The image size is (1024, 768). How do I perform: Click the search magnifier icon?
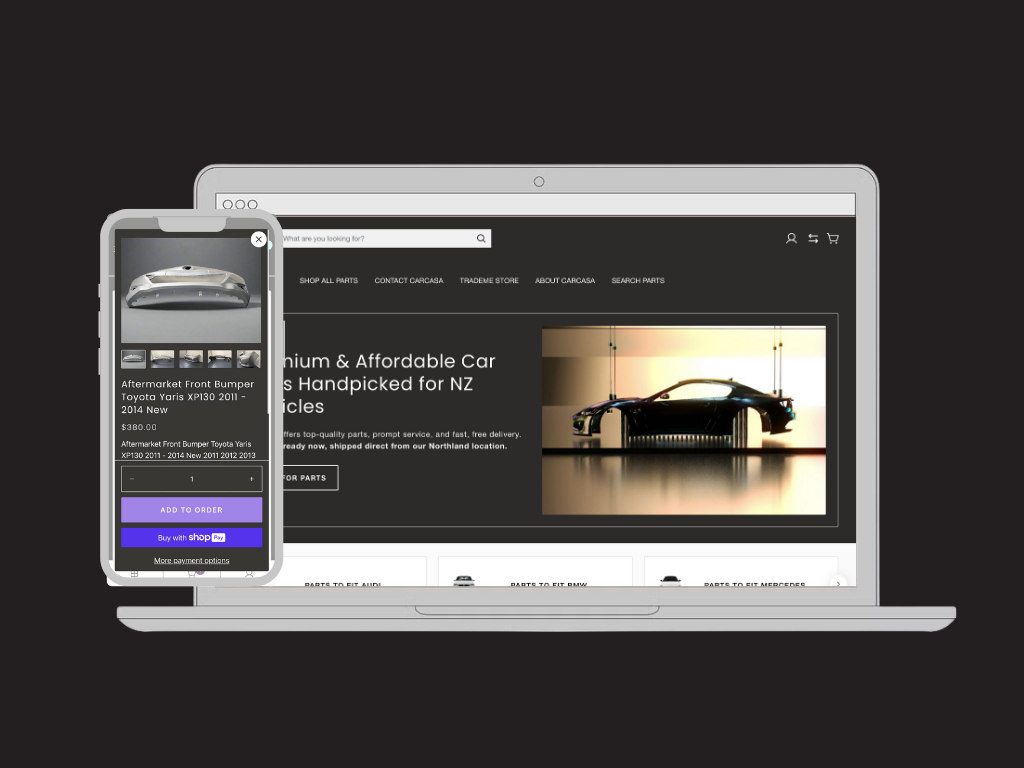(481, 238)
